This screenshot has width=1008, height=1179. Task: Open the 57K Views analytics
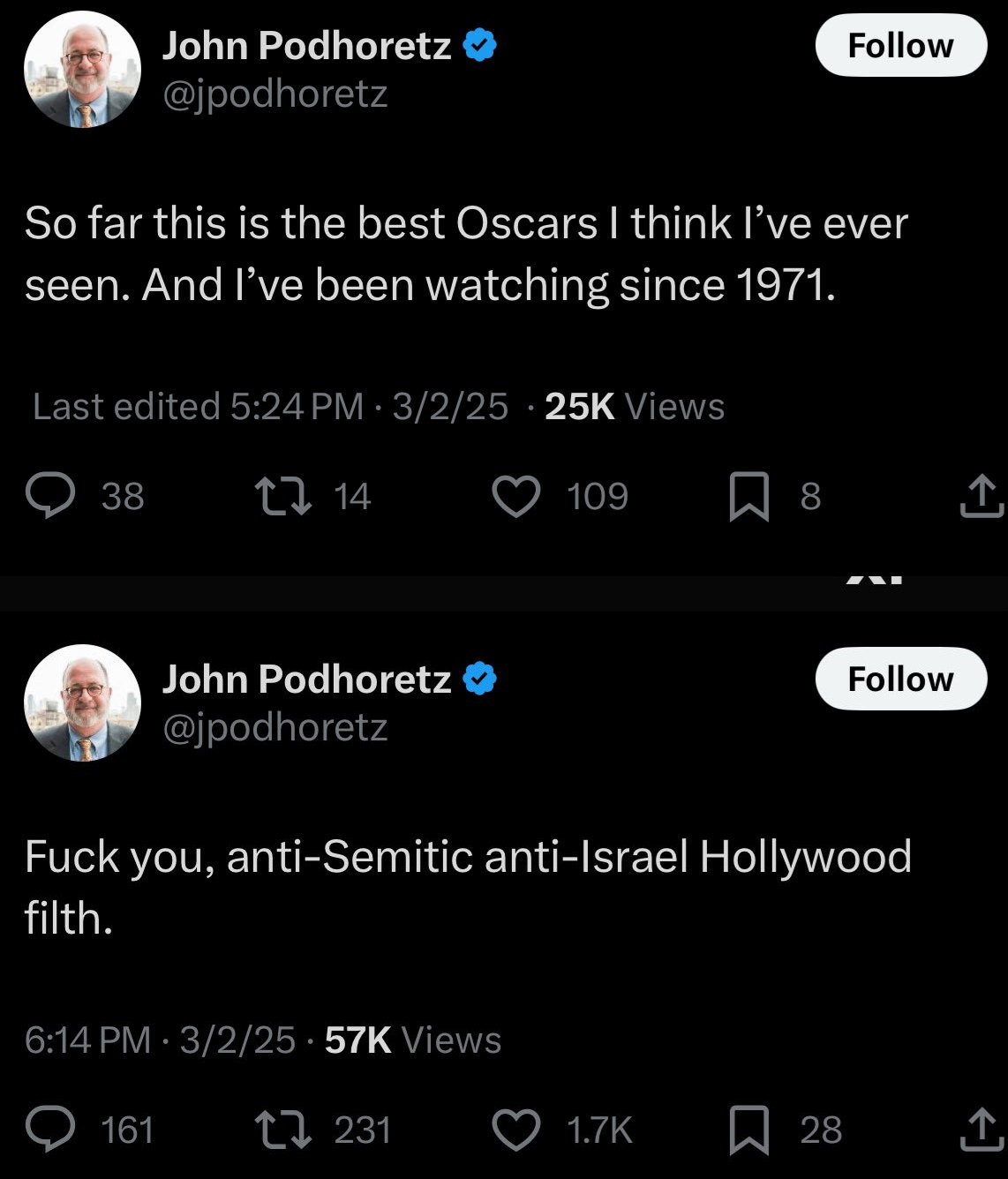click(412, 1040)
